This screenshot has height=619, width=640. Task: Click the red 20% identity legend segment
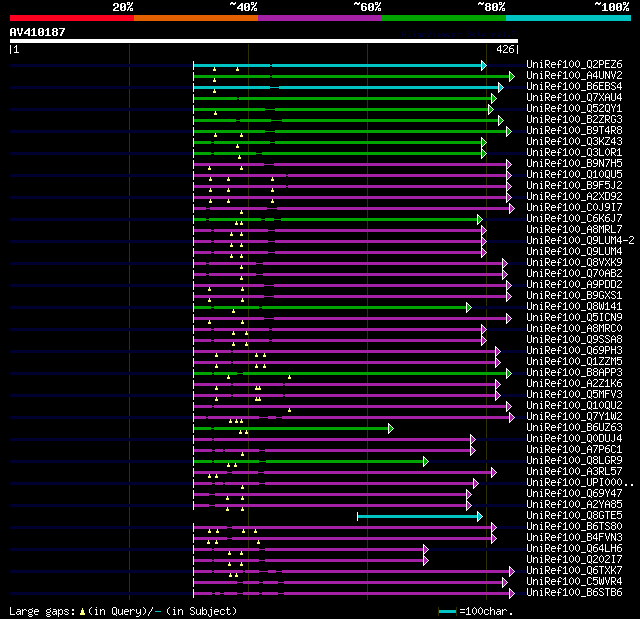pyautogui.click(x=72, y=18)
